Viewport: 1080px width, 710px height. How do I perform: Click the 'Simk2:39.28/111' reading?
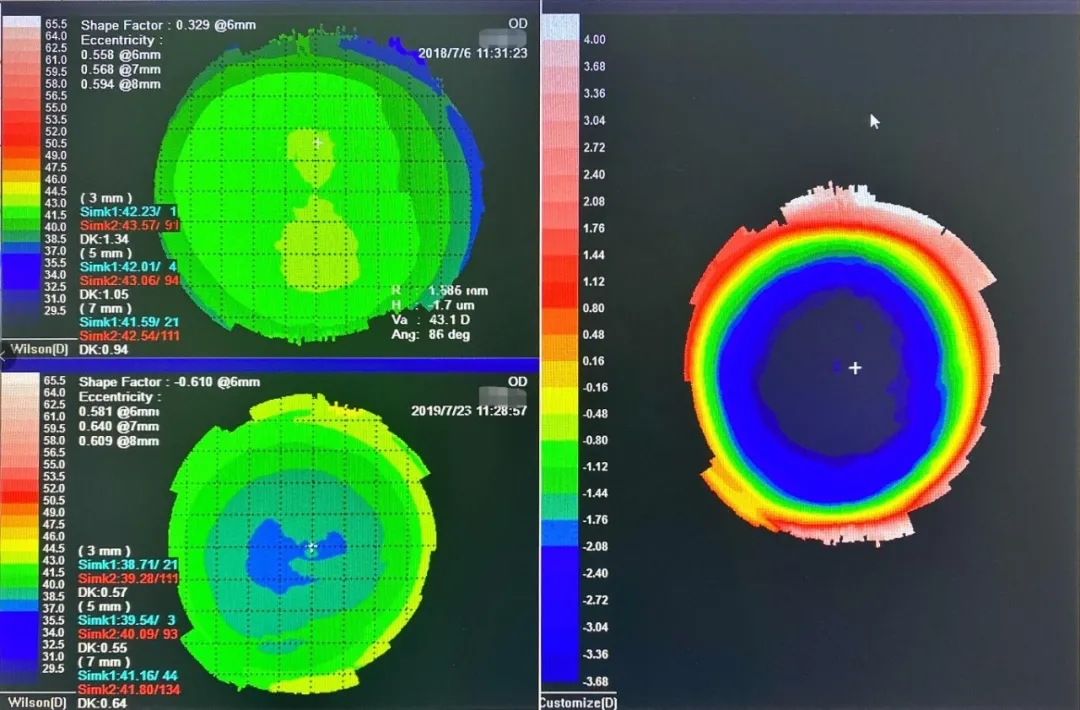[128, 578]
